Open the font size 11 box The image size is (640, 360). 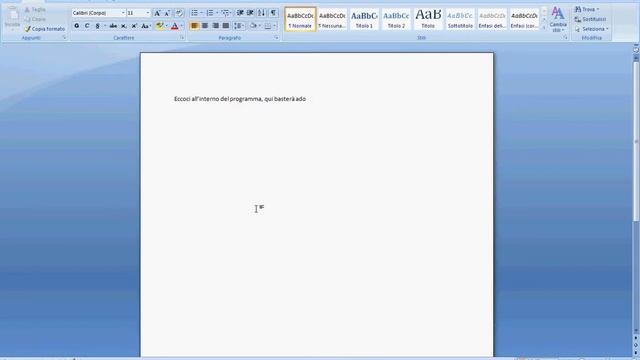[x=138, y=13]
